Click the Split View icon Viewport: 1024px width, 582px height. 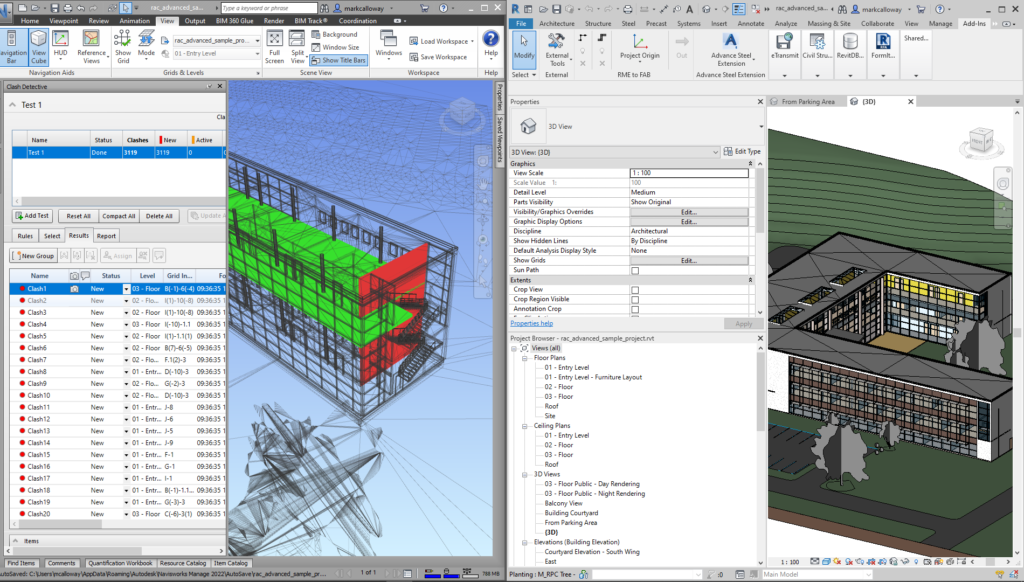pos(298,47)
